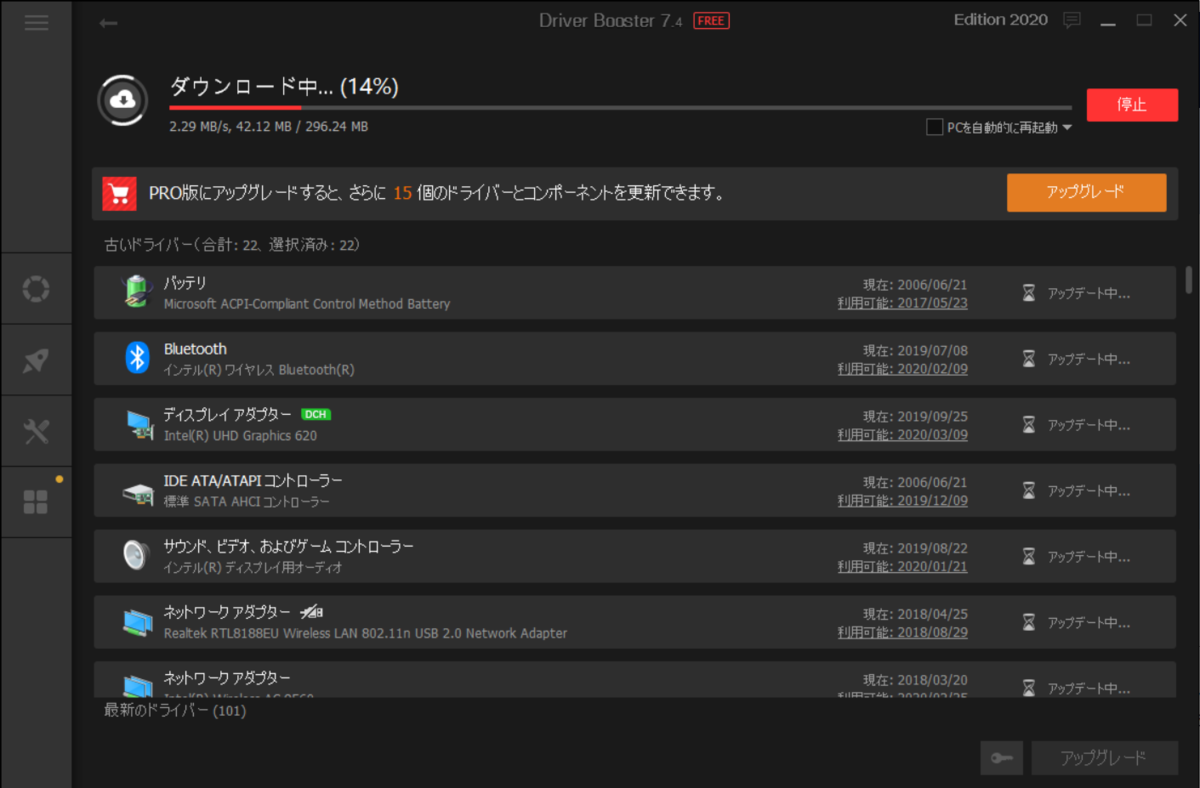Click the hourglass in the ディスプレイ アダプター row

(x=1028, y=425)
